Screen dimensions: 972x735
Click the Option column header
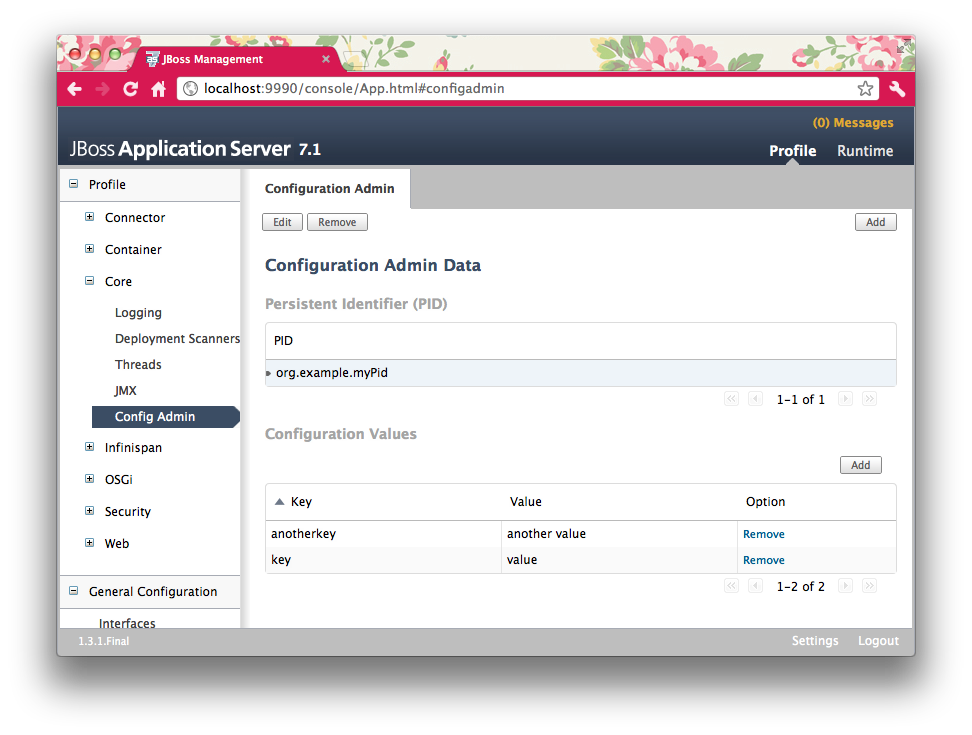pyautogui.click(x=765, y=501)
